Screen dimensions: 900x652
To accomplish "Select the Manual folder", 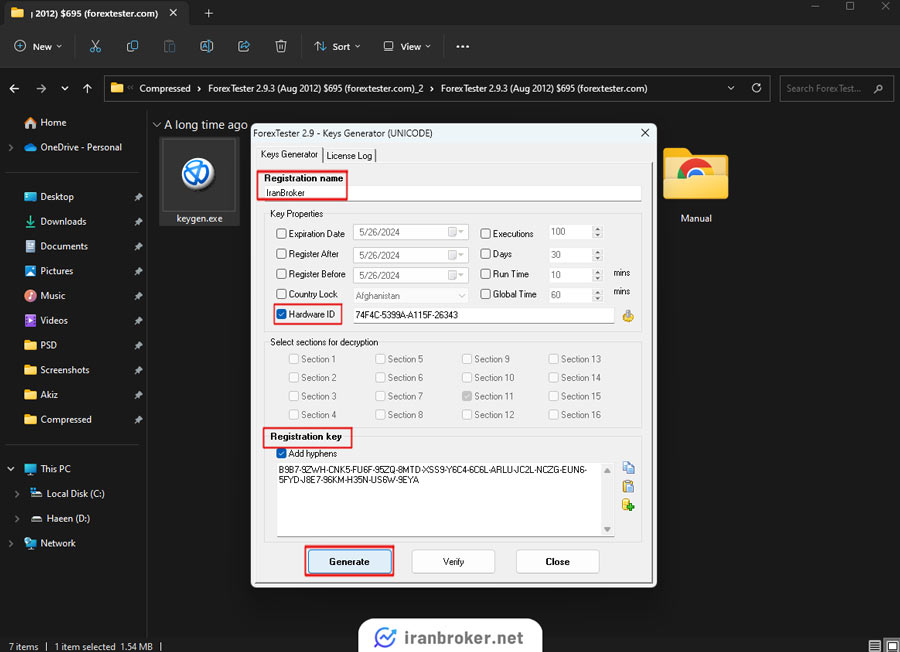I will (x=696, y=185).
